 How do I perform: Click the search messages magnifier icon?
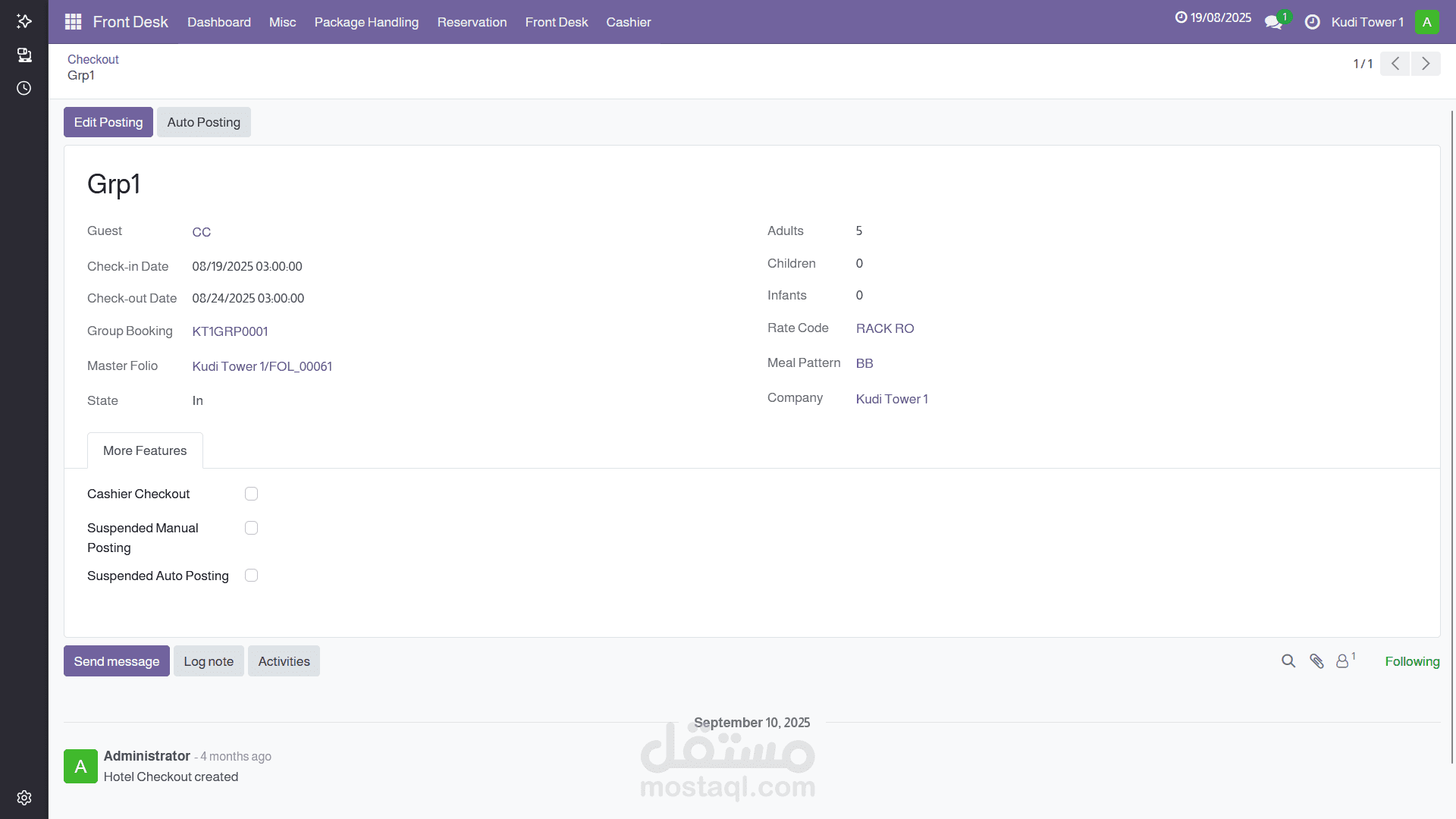coord(1288,661)
